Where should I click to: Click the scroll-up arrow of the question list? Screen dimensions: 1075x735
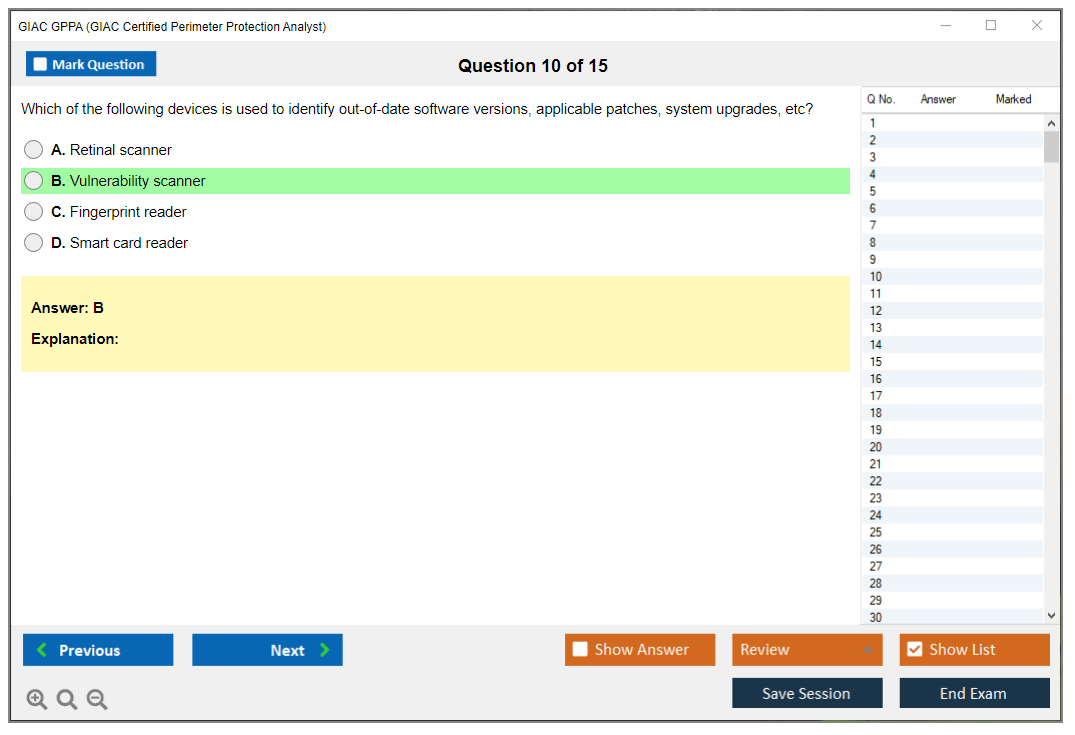[1051, 122]
